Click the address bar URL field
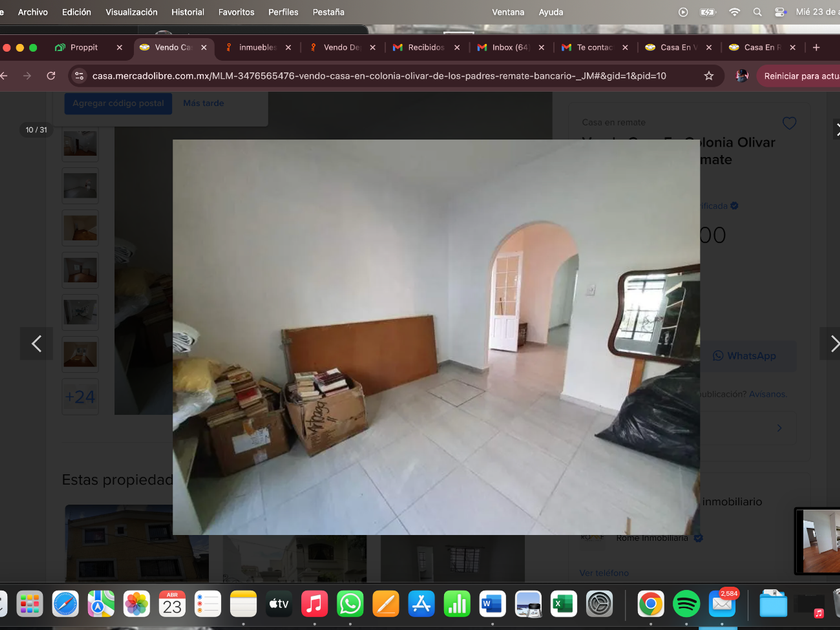Viewport: 840px width, 630px height. 380,76
